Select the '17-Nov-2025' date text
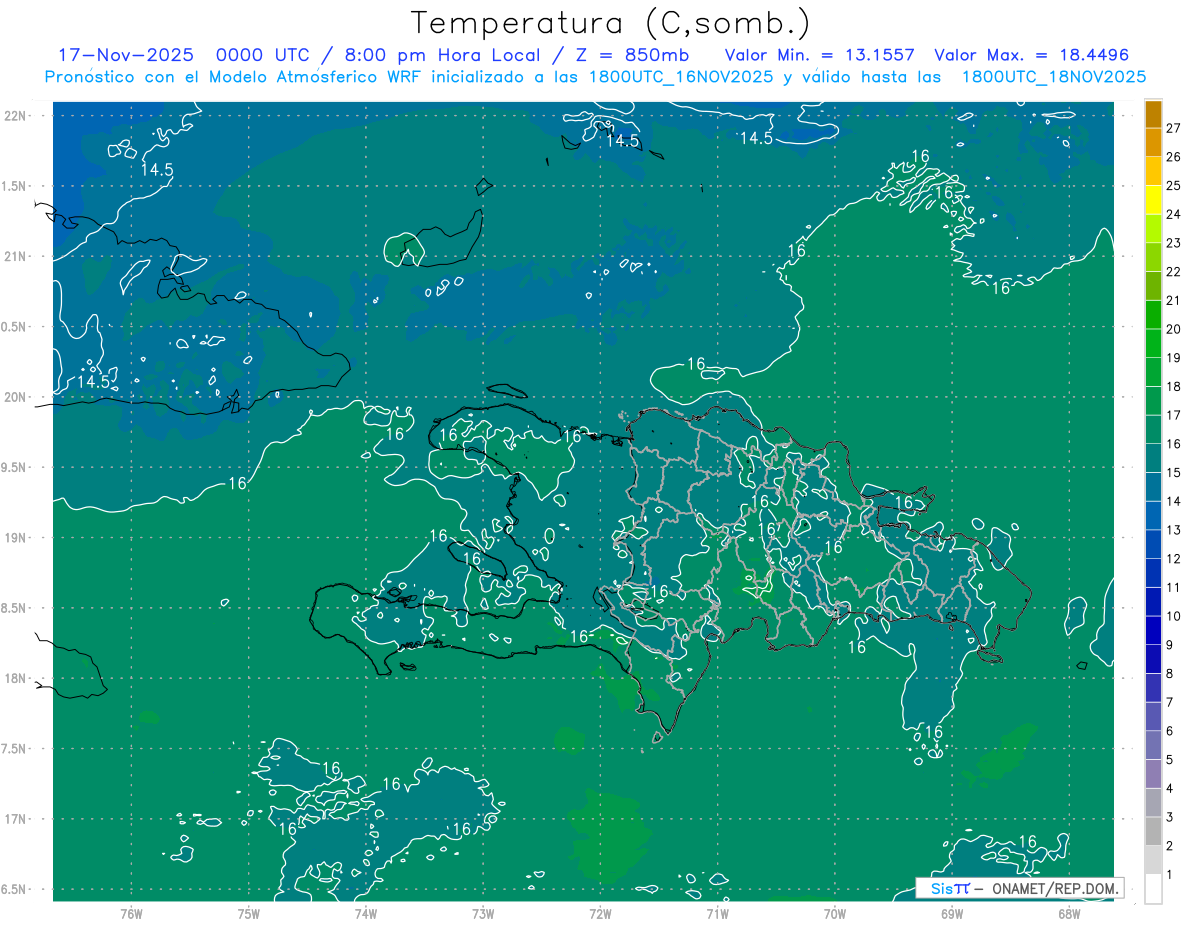Image resolution: width=1200 pixels, height=927 pixels. coord(125,55)
